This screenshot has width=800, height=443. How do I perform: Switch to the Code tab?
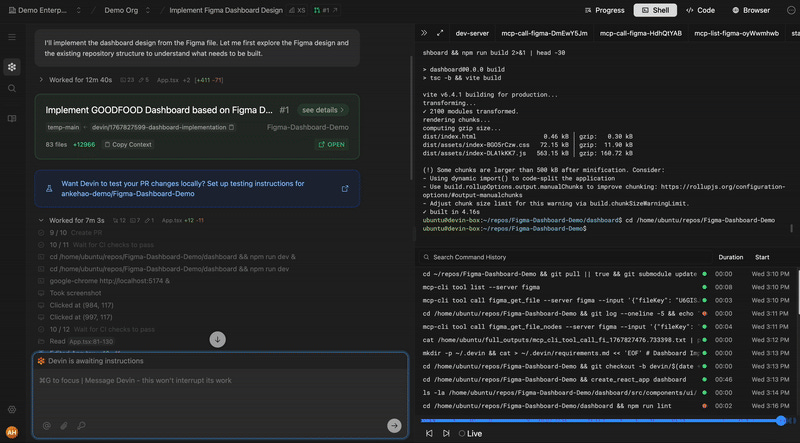[x=700, y=10]
